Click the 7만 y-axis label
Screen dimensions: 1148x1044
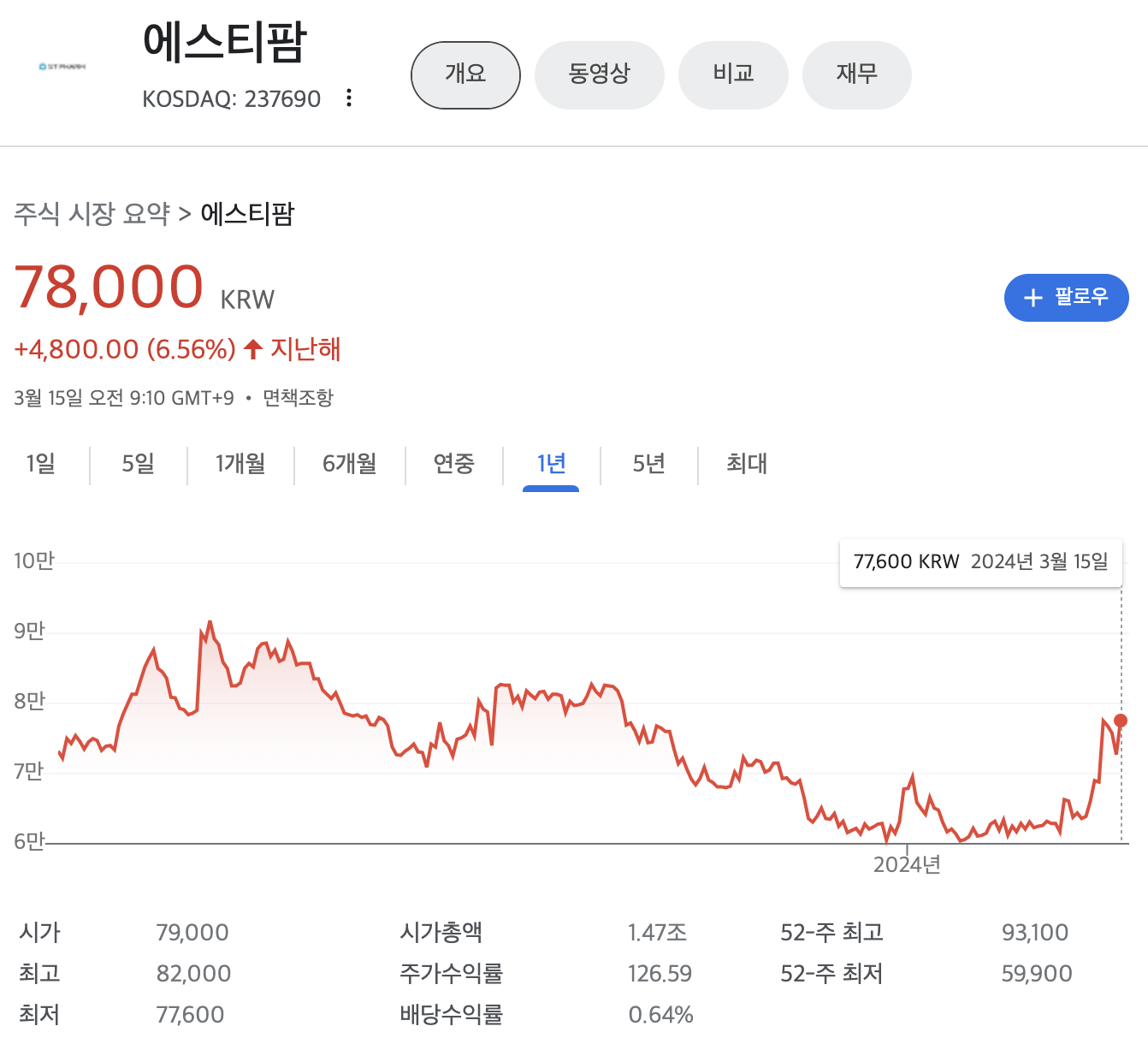29,771
